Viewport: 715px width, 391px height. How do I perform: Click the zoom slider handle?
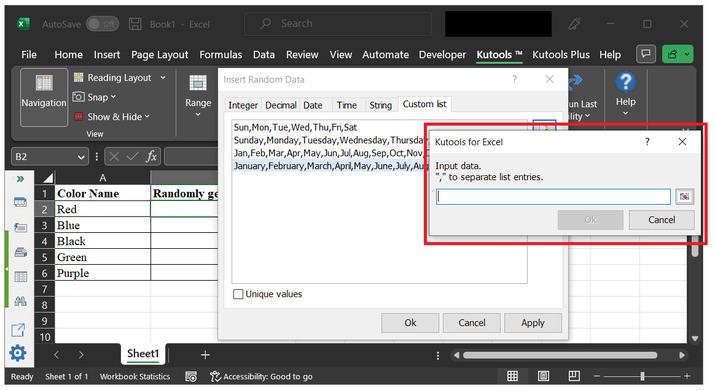click(x=642, y=376)
